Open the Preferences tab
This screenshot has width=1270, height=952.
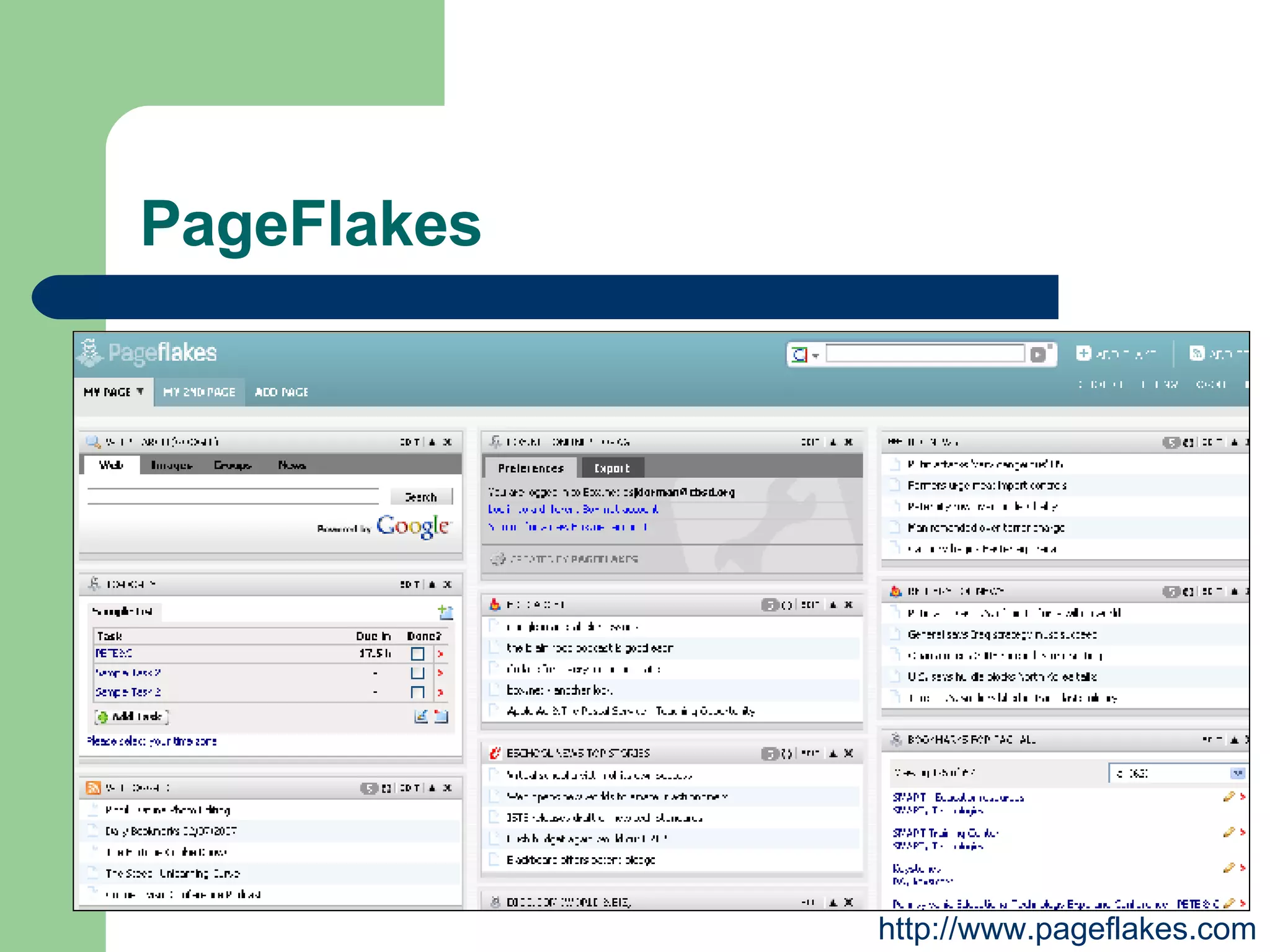point(531,468)
